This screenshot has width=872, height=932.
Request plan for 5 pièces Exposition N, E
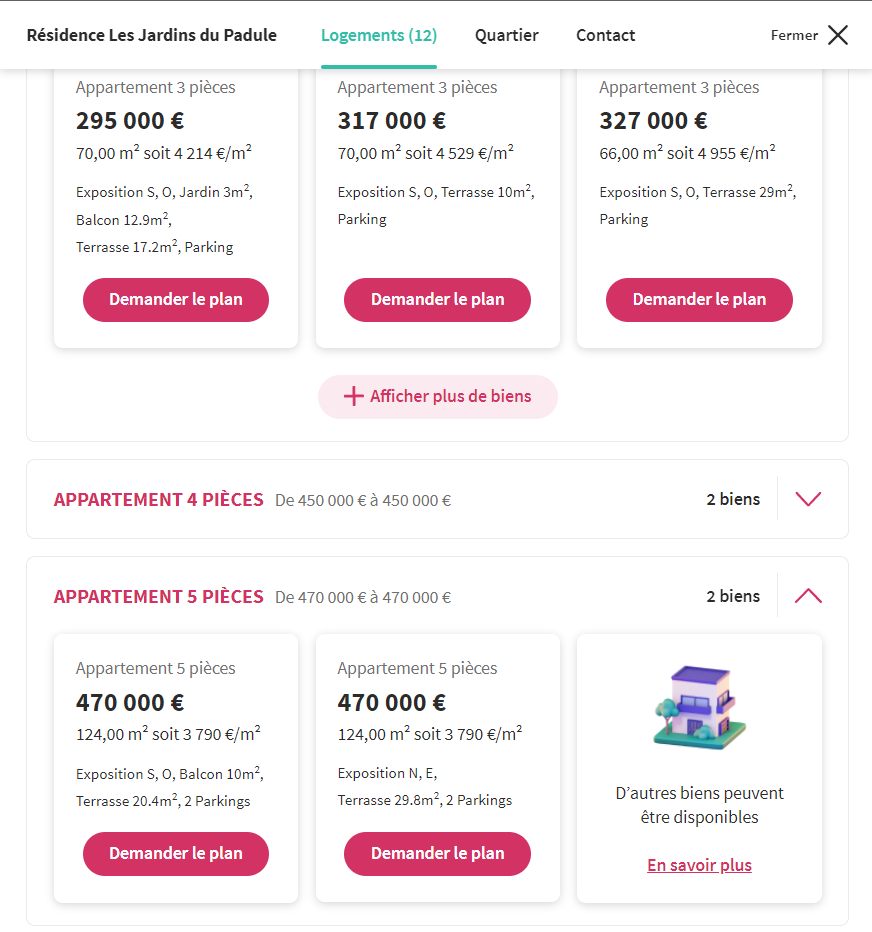[x=437, y=854]
